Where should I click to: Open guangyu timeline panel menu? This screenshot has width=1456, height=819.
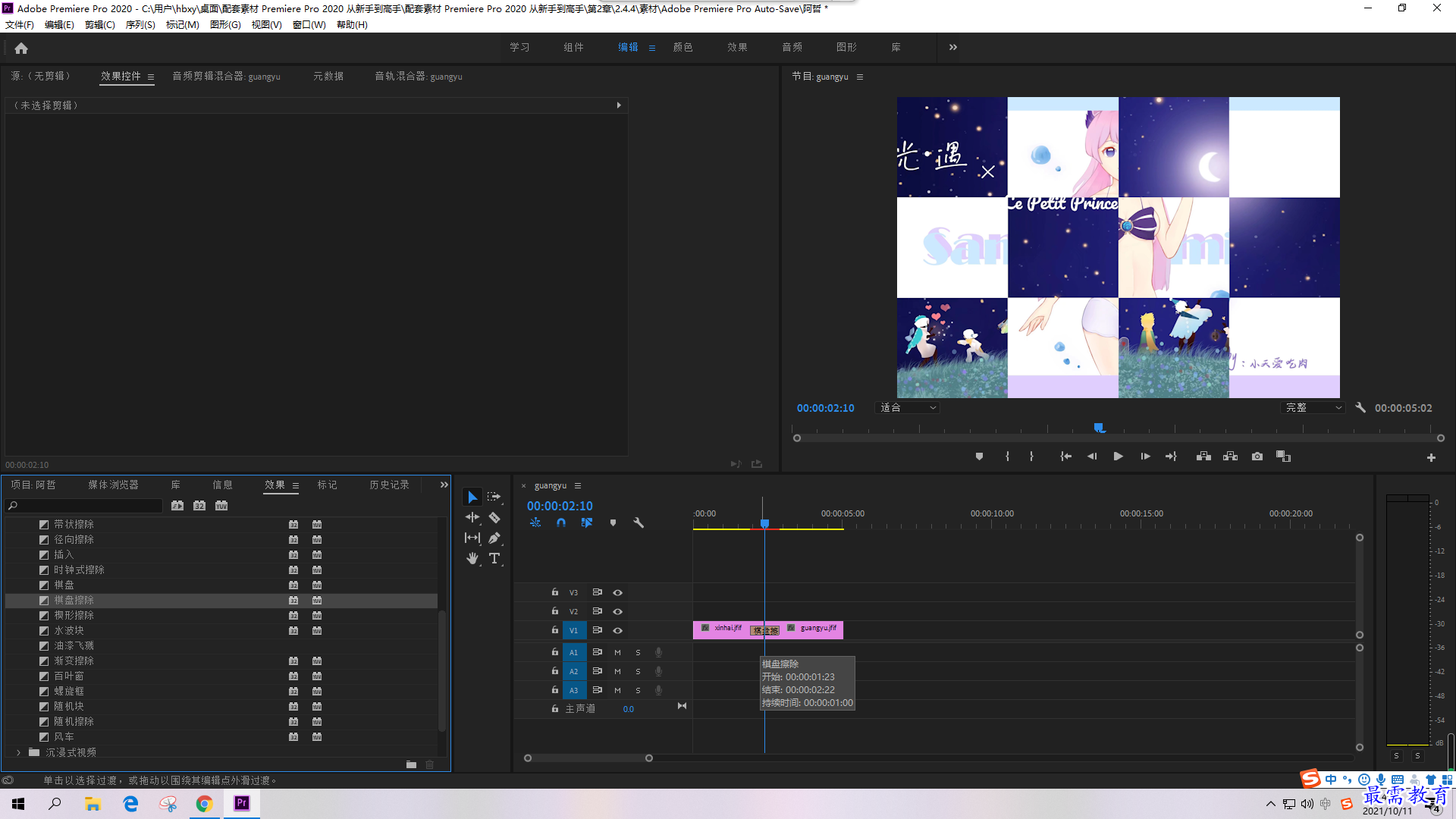pyautogui.click(x=578, y=485)
